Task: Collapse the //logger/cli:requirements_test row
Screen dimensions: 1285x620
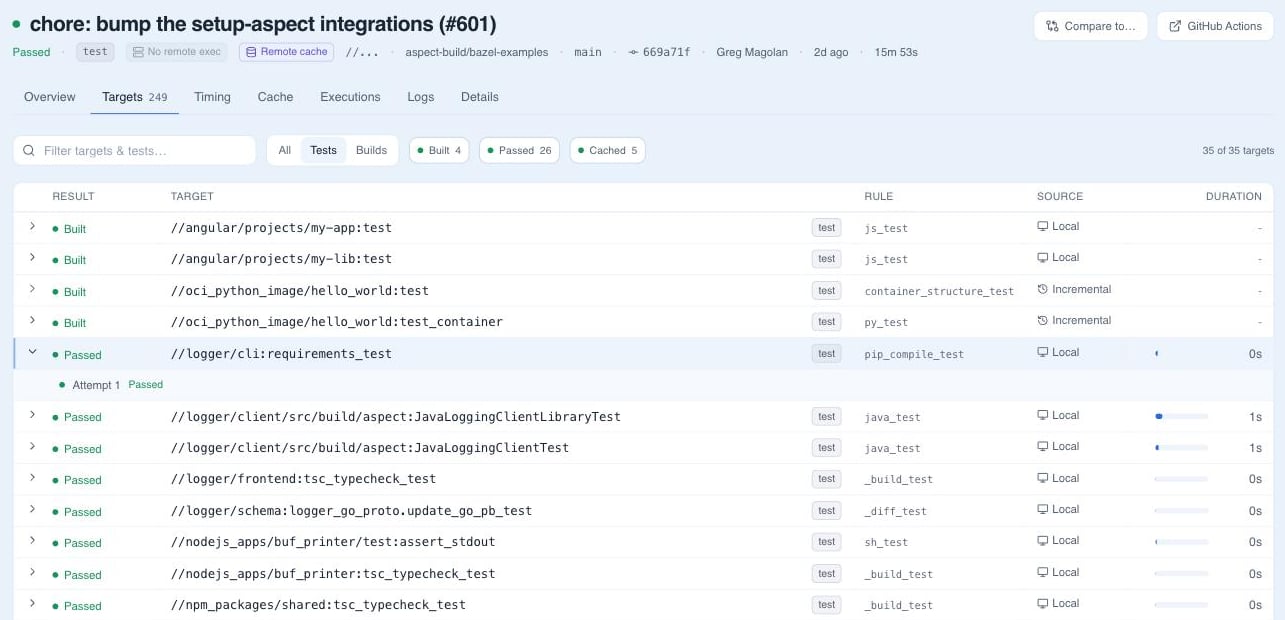Action: tap(32, 353)
